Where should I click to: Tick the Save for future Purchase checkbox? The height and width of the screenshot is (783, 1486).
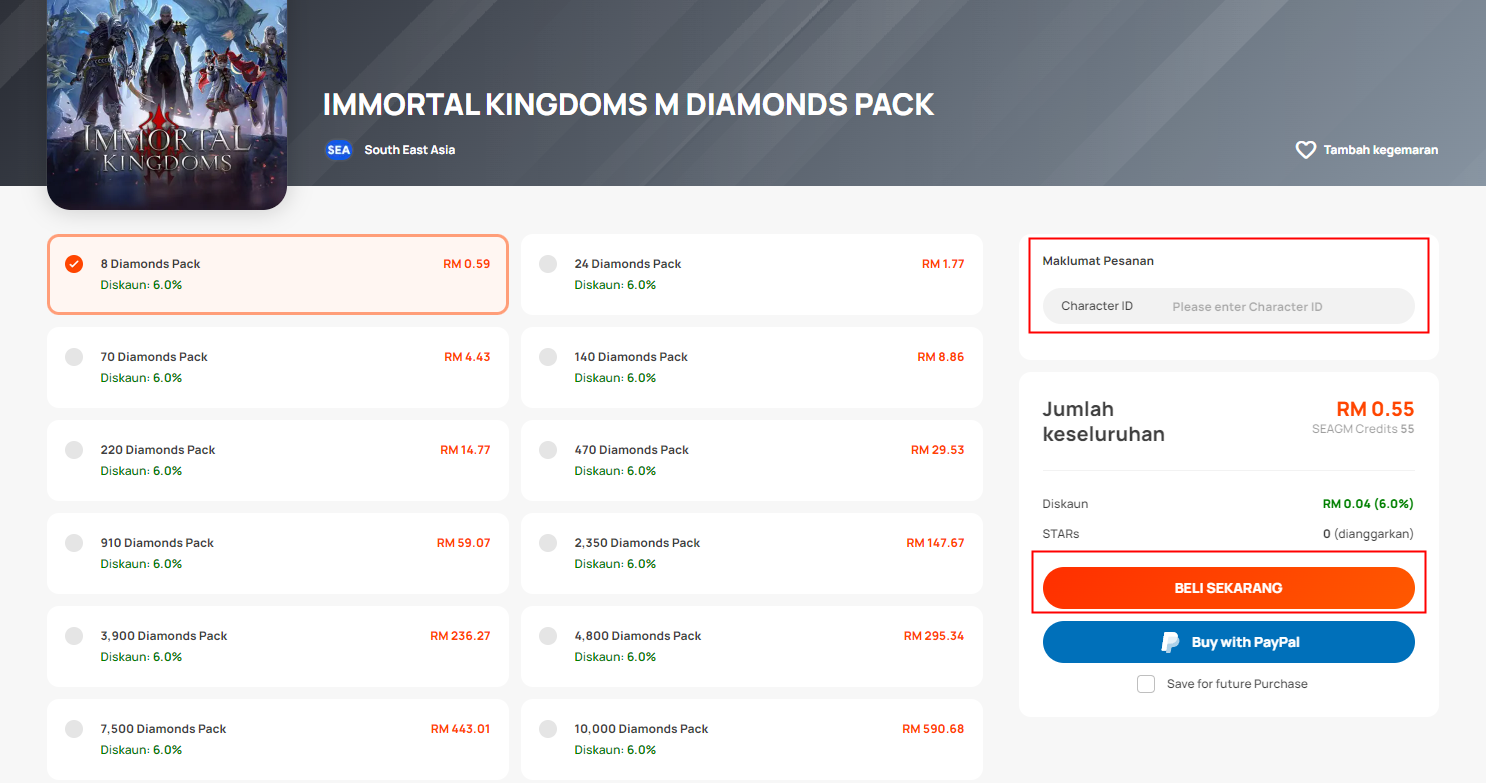[x=1146, y=684]
